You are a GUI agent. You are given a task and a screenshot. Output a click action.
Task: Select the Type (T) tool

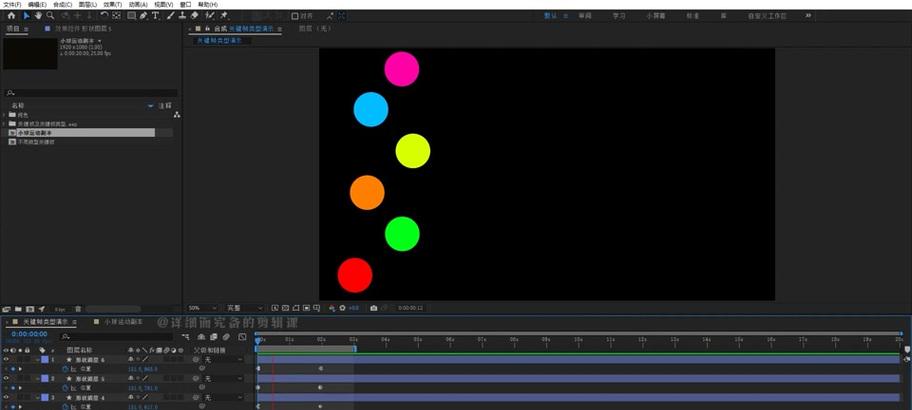click(x=155, y=16)
